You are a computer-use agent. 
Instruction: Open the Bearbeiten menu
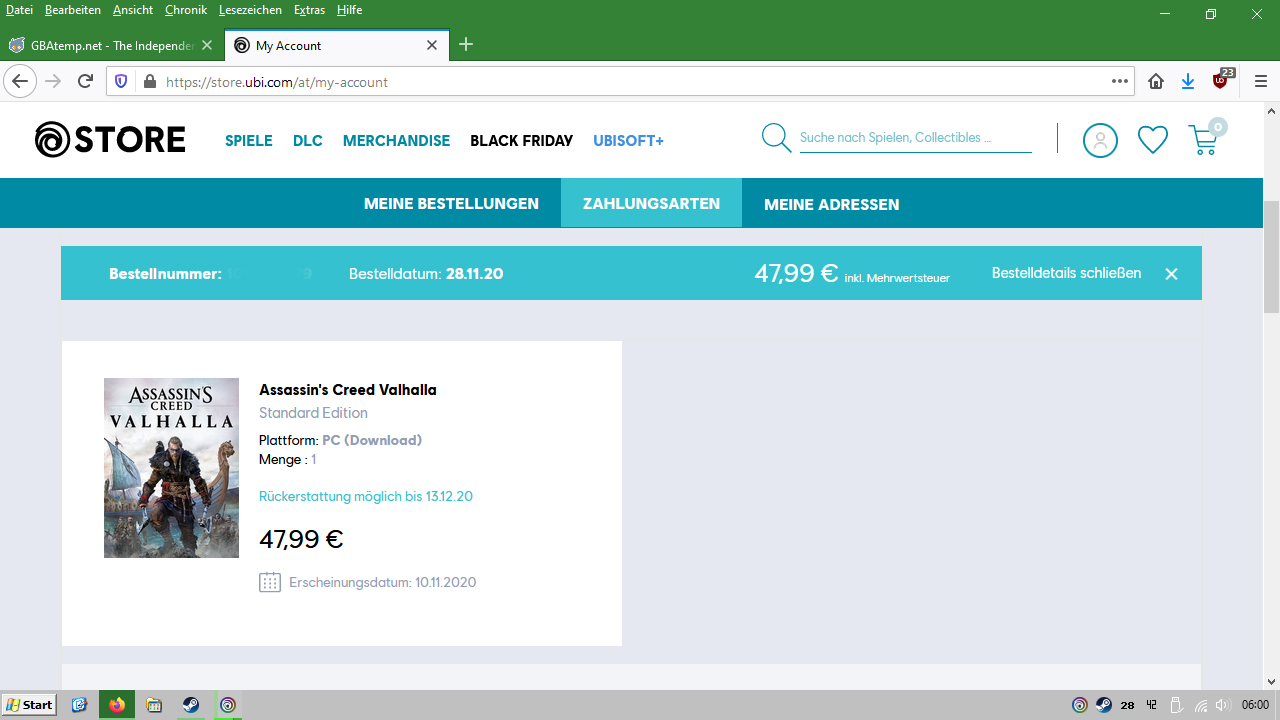[x=73, y=10]
